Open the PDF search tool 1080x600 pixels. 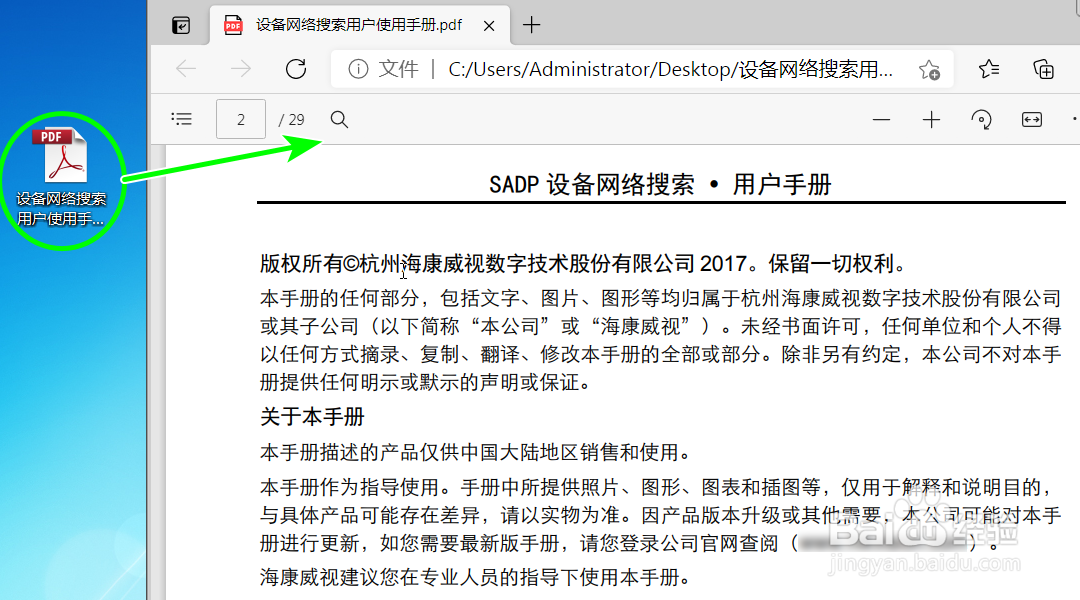point(340,120)
